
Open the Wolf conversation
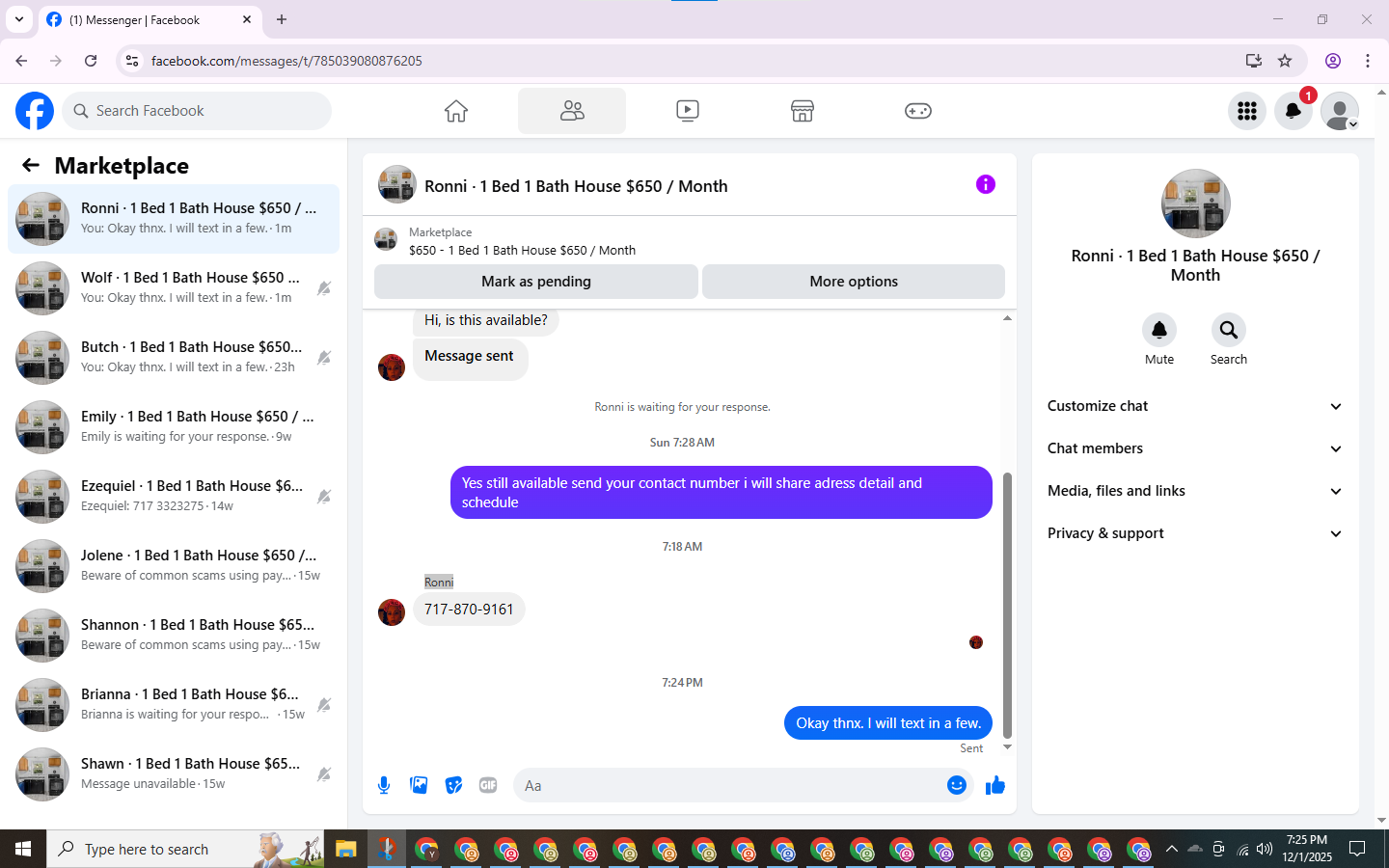click(174, 288)
